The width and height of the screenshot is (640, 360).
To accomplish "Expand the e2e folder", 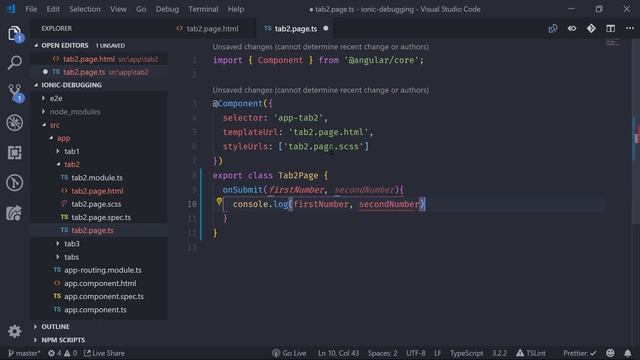I will [x=56, y=98].
